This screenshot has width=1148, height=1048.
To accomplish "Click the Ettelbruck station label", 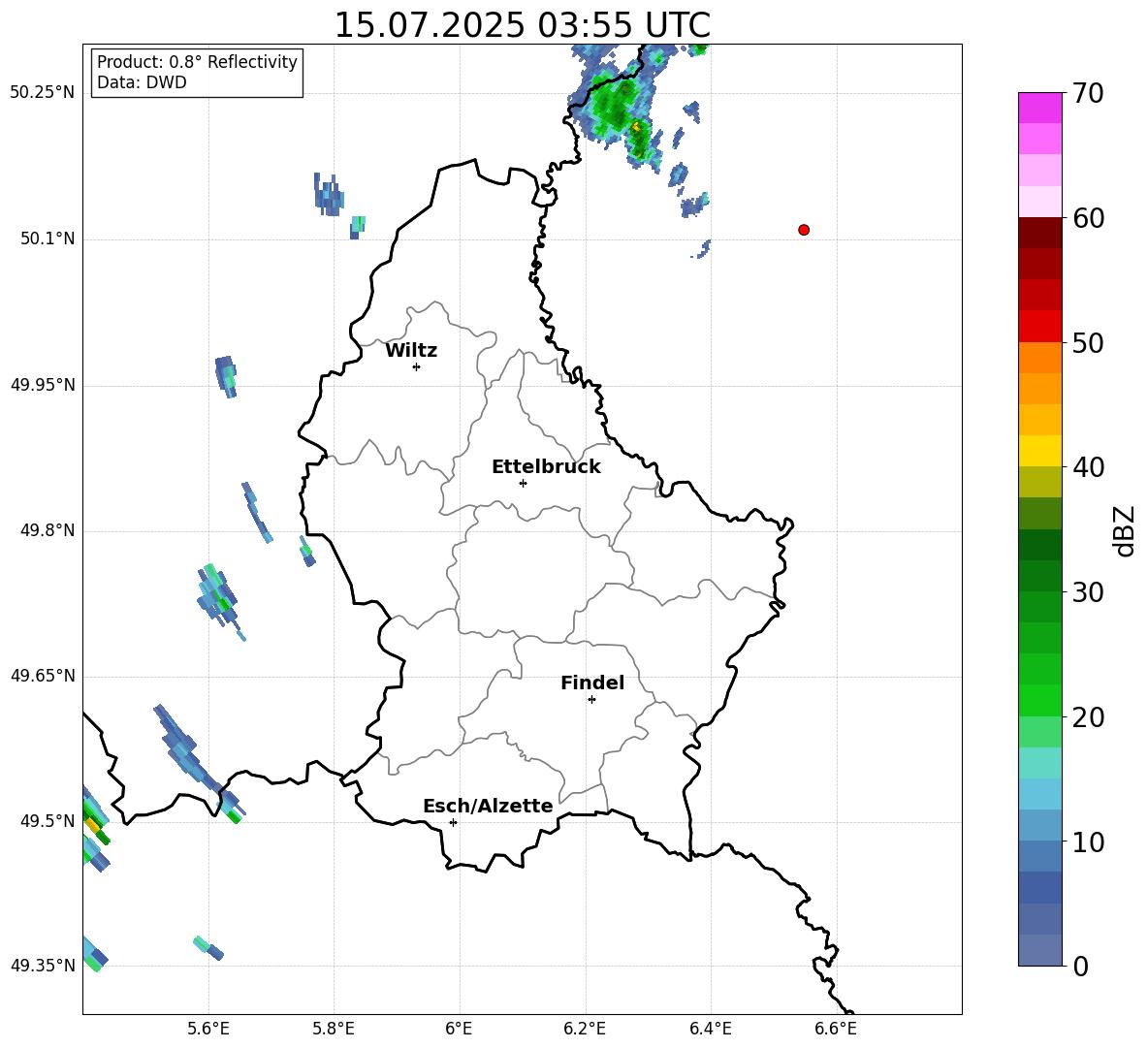I will (546, 467).
